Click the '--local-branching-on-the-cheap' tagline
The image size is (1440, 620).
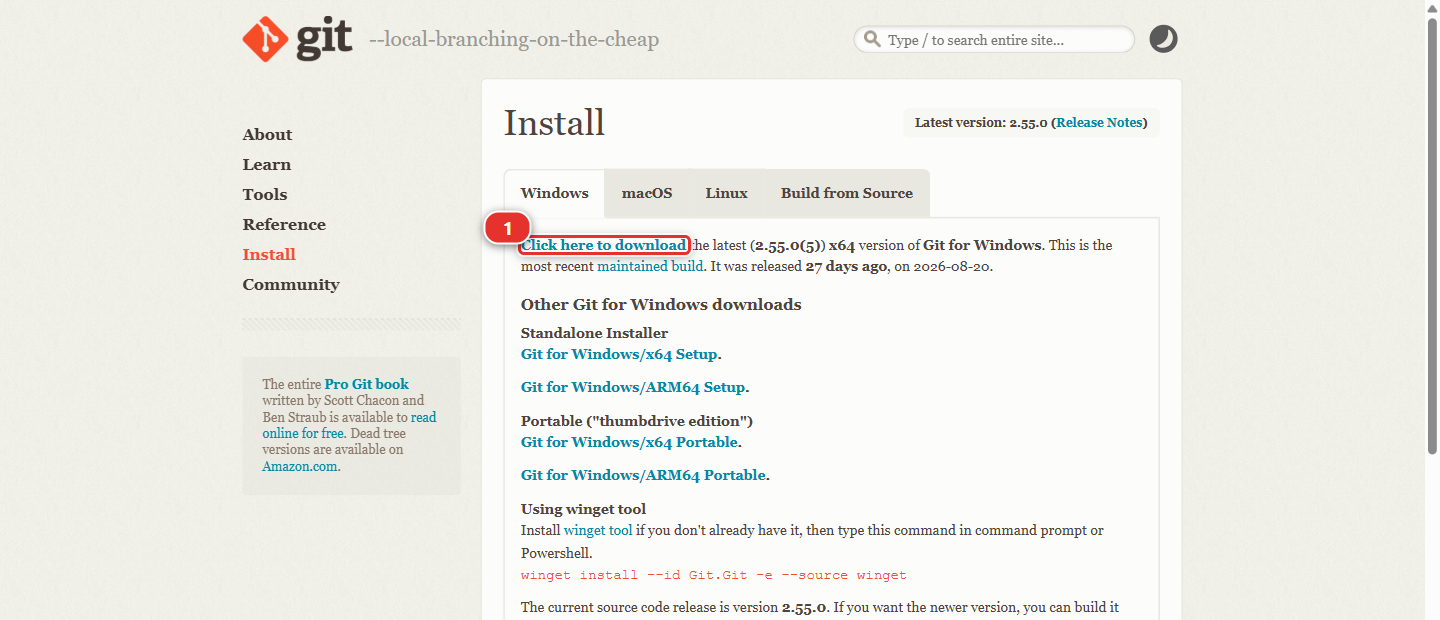pos(514,40)
